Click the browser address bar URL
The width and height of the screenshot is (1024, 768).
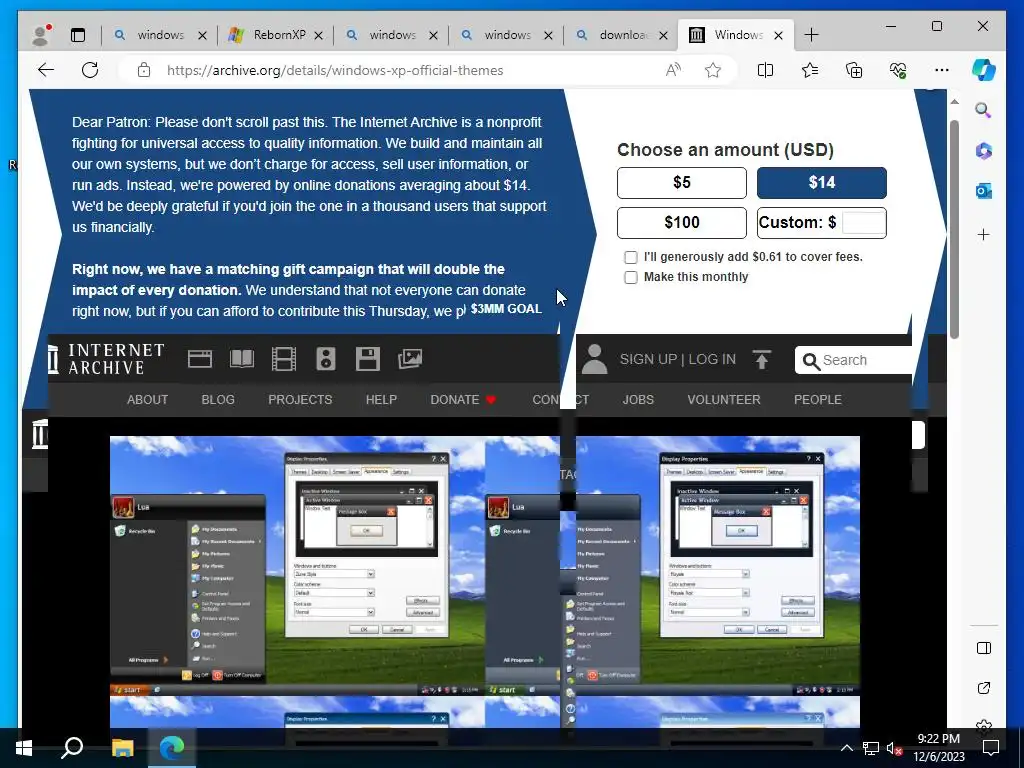[335, 70]
